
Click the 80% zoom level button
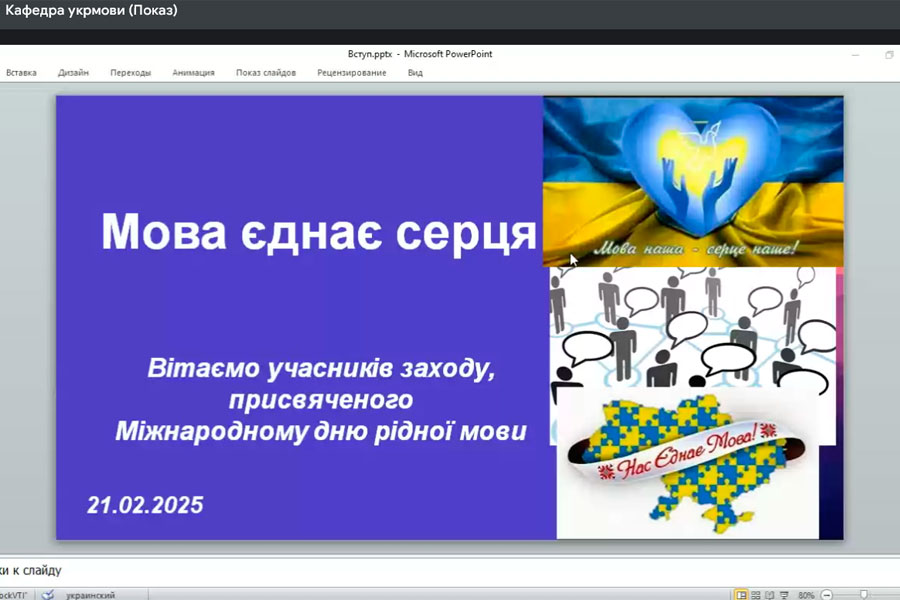pyautogui.click(x=805, y=594)
